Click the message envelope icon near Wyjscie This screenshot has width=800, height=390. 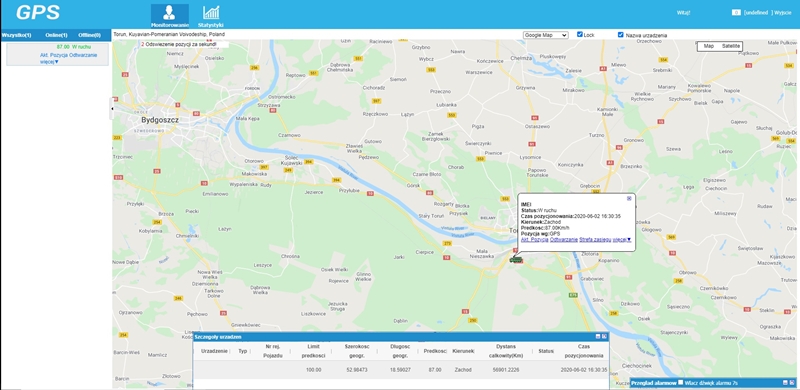[x=736, y=12]
